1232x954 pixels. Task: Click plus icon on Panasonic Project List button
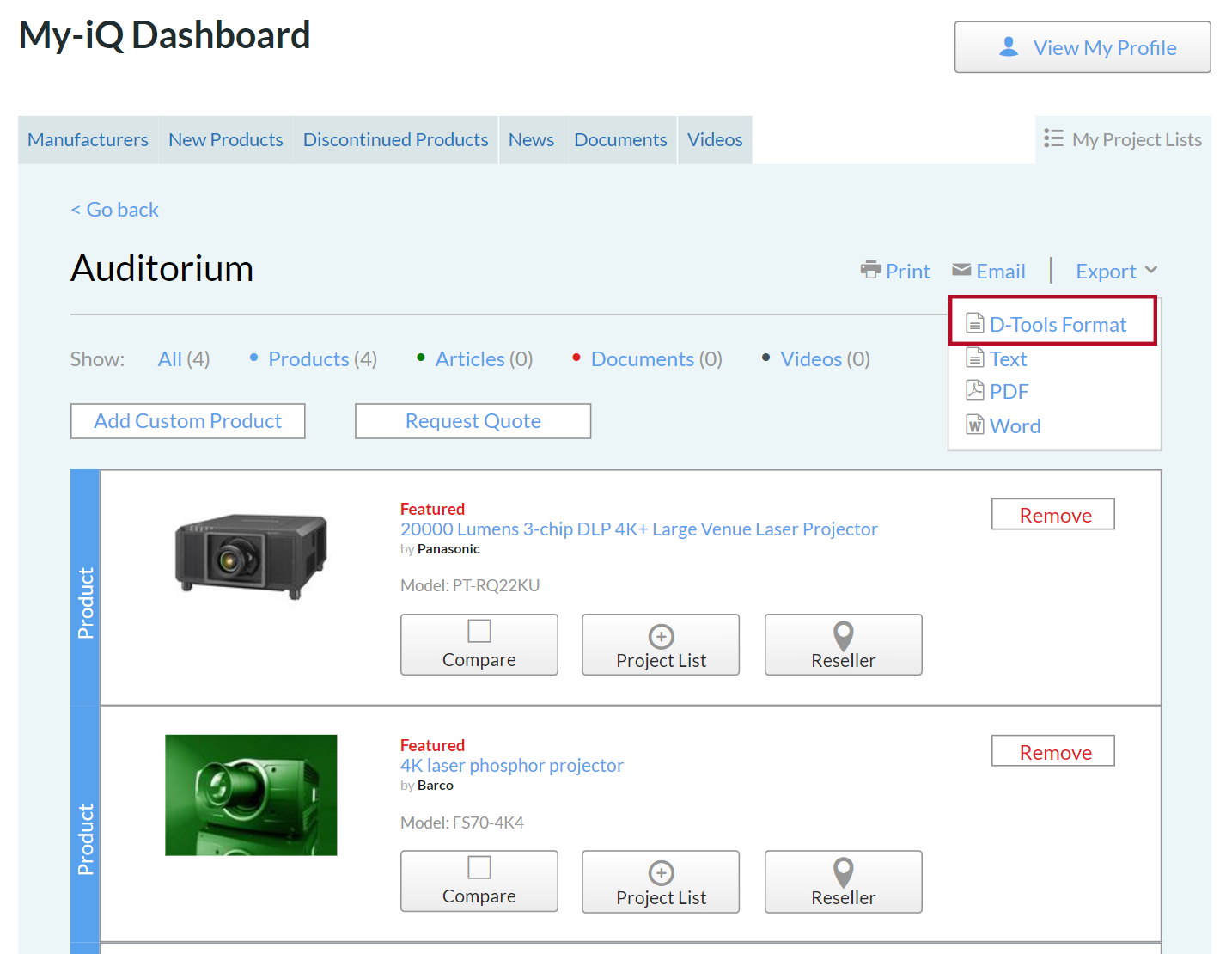[661, 637]
